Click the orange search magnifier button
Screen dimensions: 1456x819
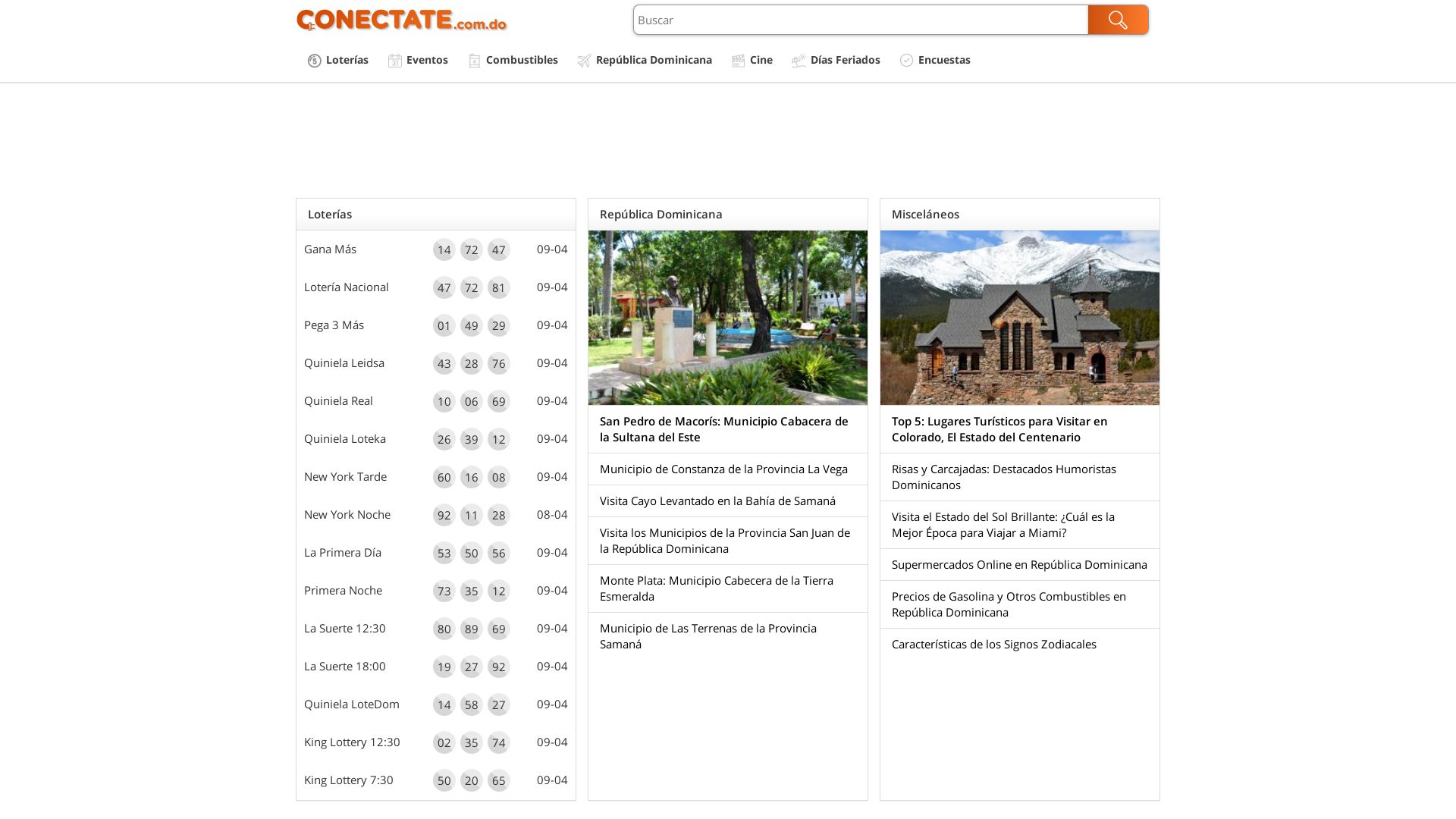[x=1118, y=20]
